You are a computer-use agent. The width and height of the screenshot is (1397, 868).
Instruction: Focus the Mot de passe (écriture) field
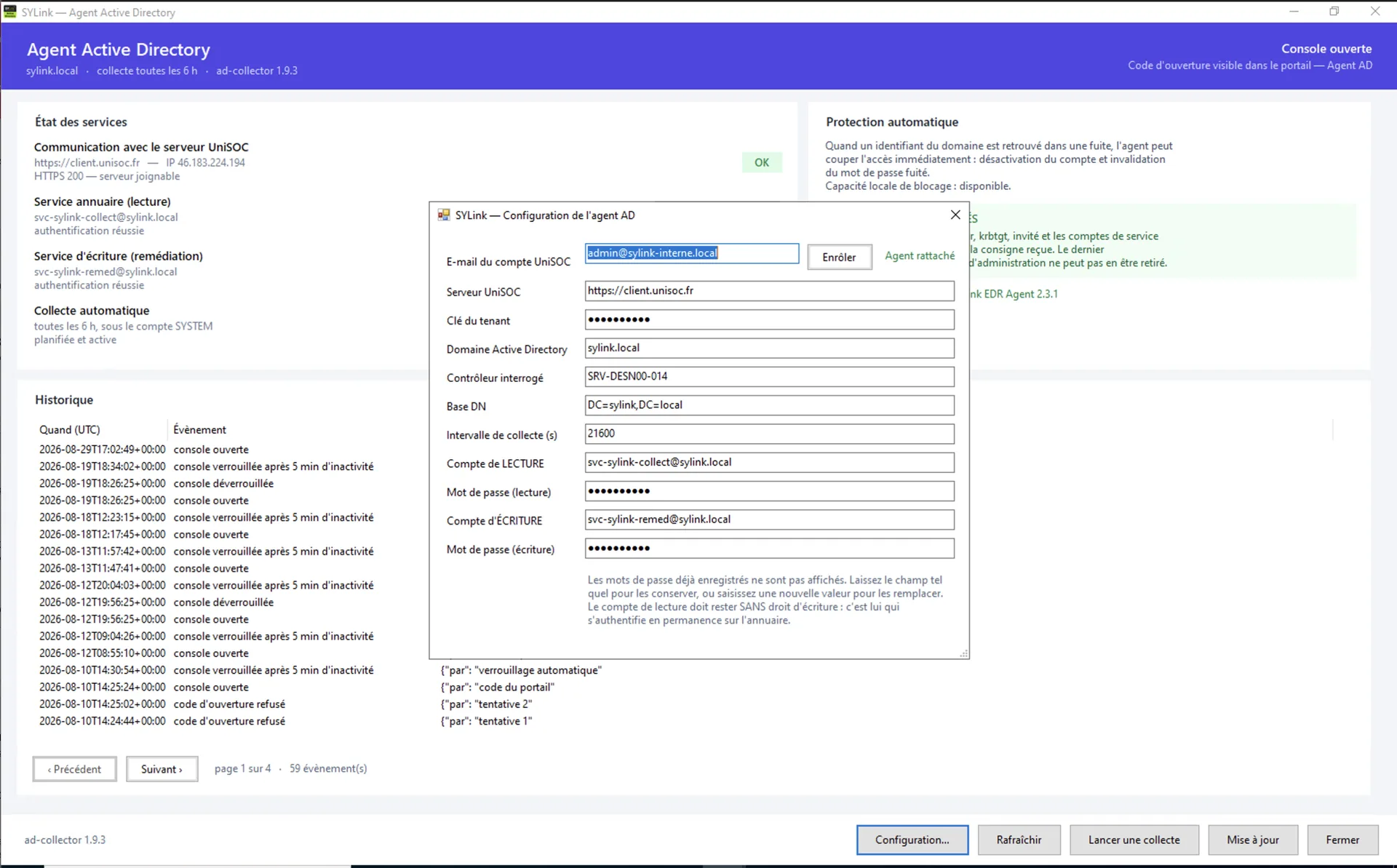click(x=769, y=548)
